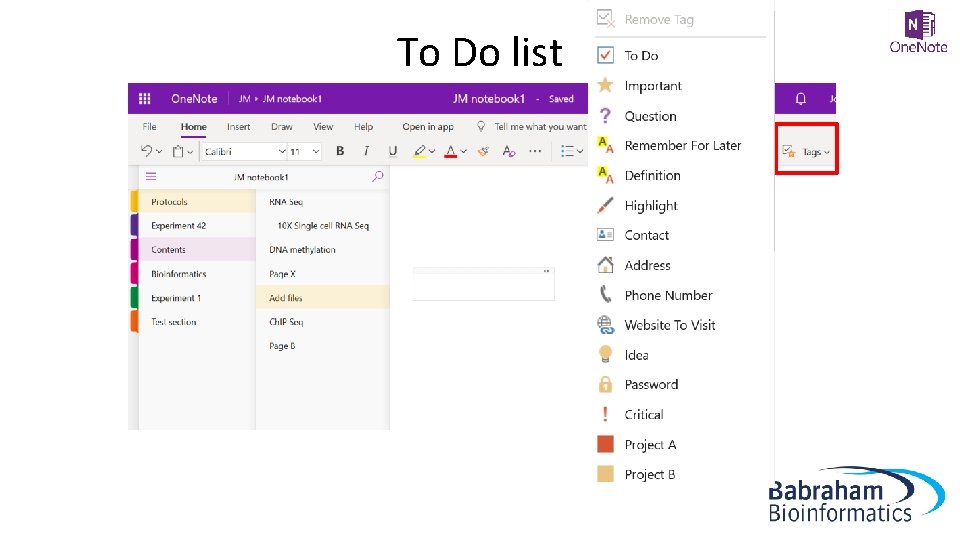Open the Help tab
Viewport: 960px width, 540px height.
coord(363,127)
